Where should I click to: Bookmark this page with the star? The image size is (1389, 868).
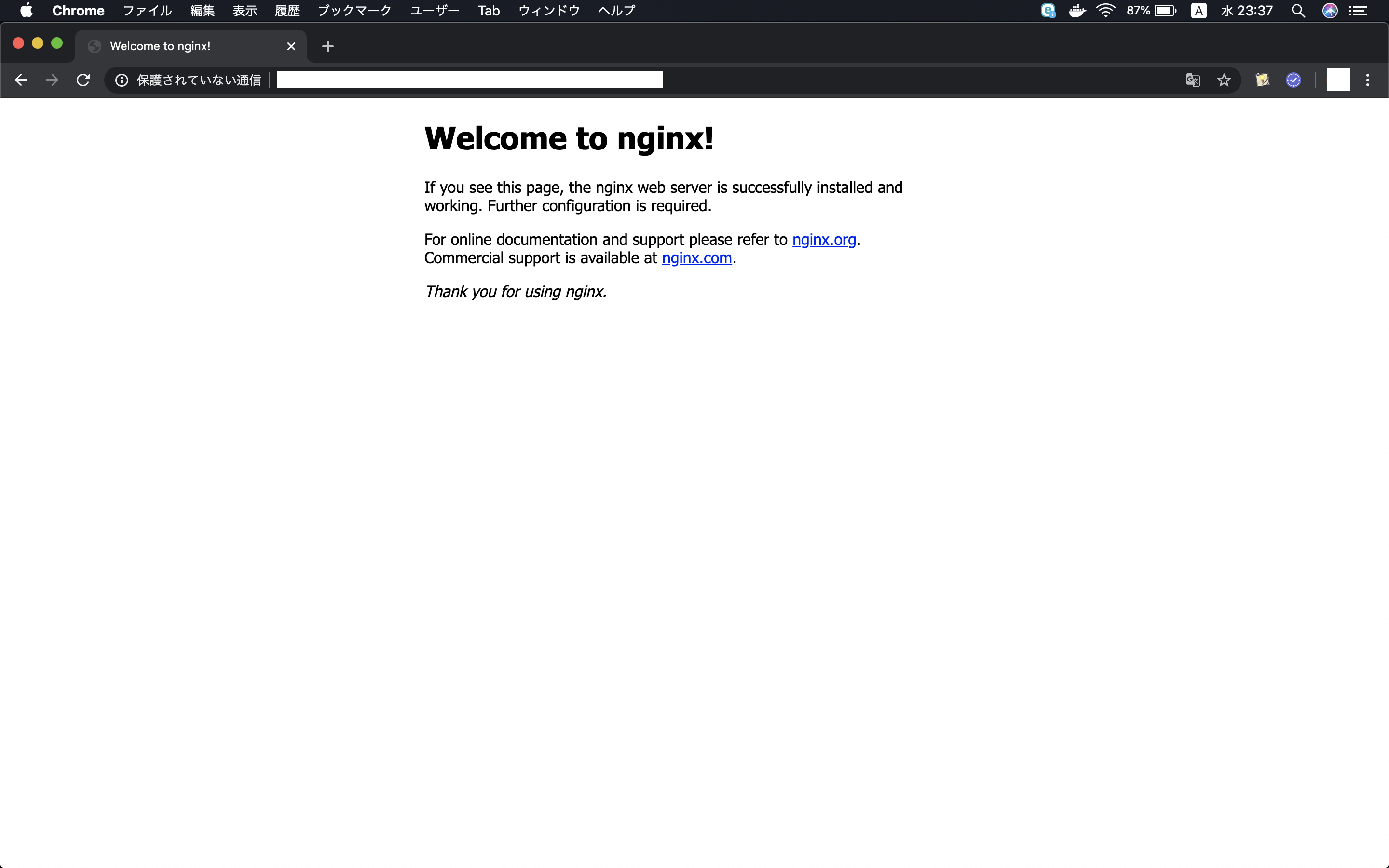pos(1224,81)
